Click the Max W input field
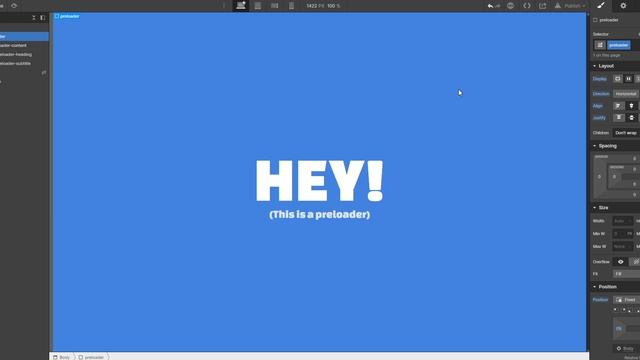The image size is (640, 360). click(622, 247)
